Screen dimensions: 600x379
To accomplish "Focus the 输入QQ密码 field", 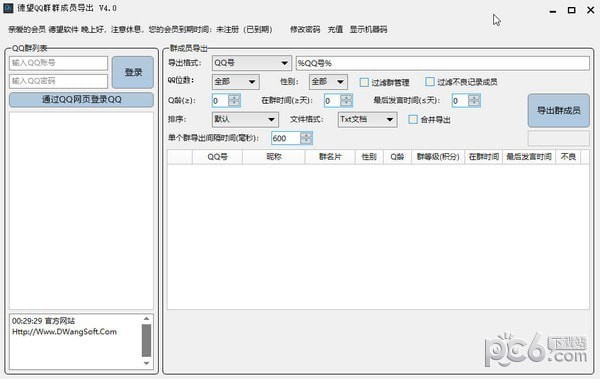I will point(59,81).
